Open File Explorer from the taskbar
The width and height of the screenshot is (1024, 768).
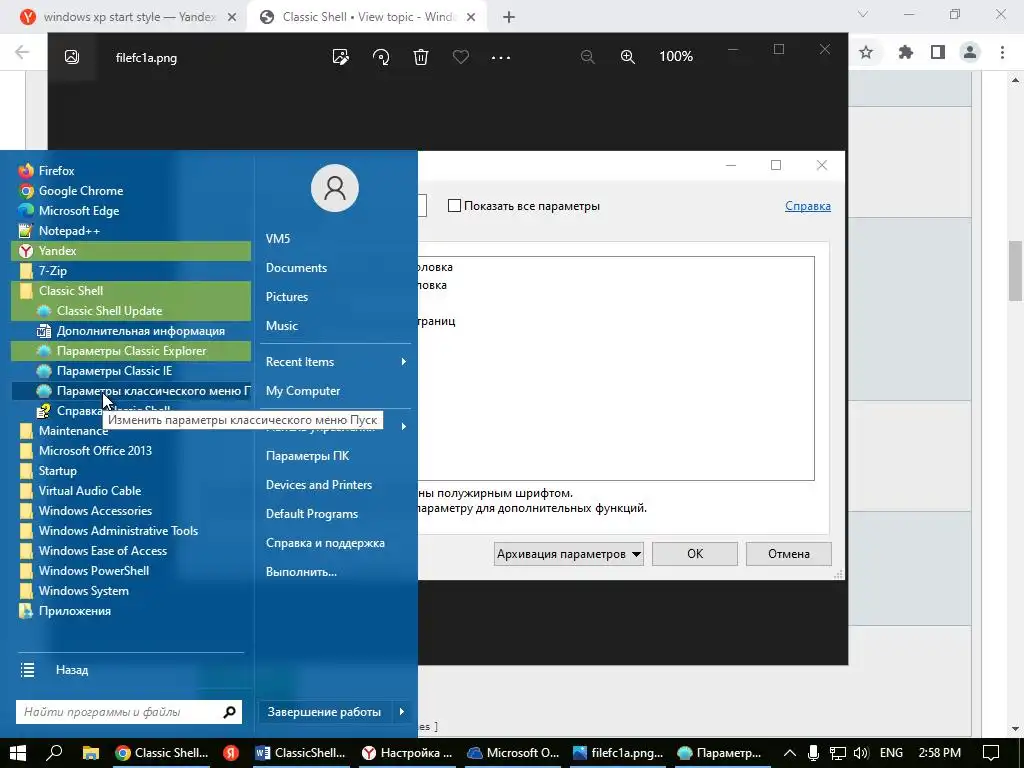(91, 752)
